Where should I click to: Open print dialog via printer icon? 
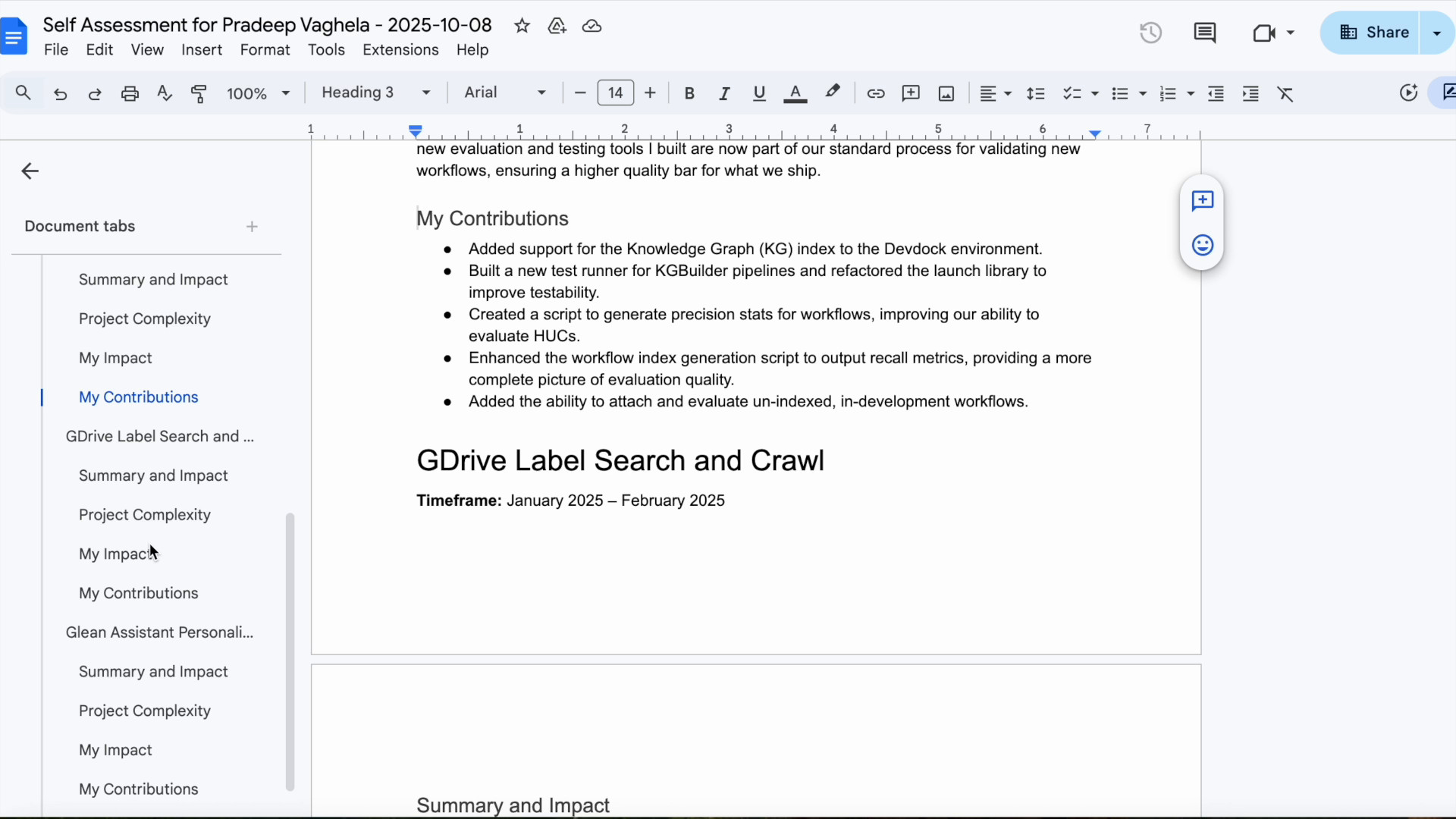(130, 93)
